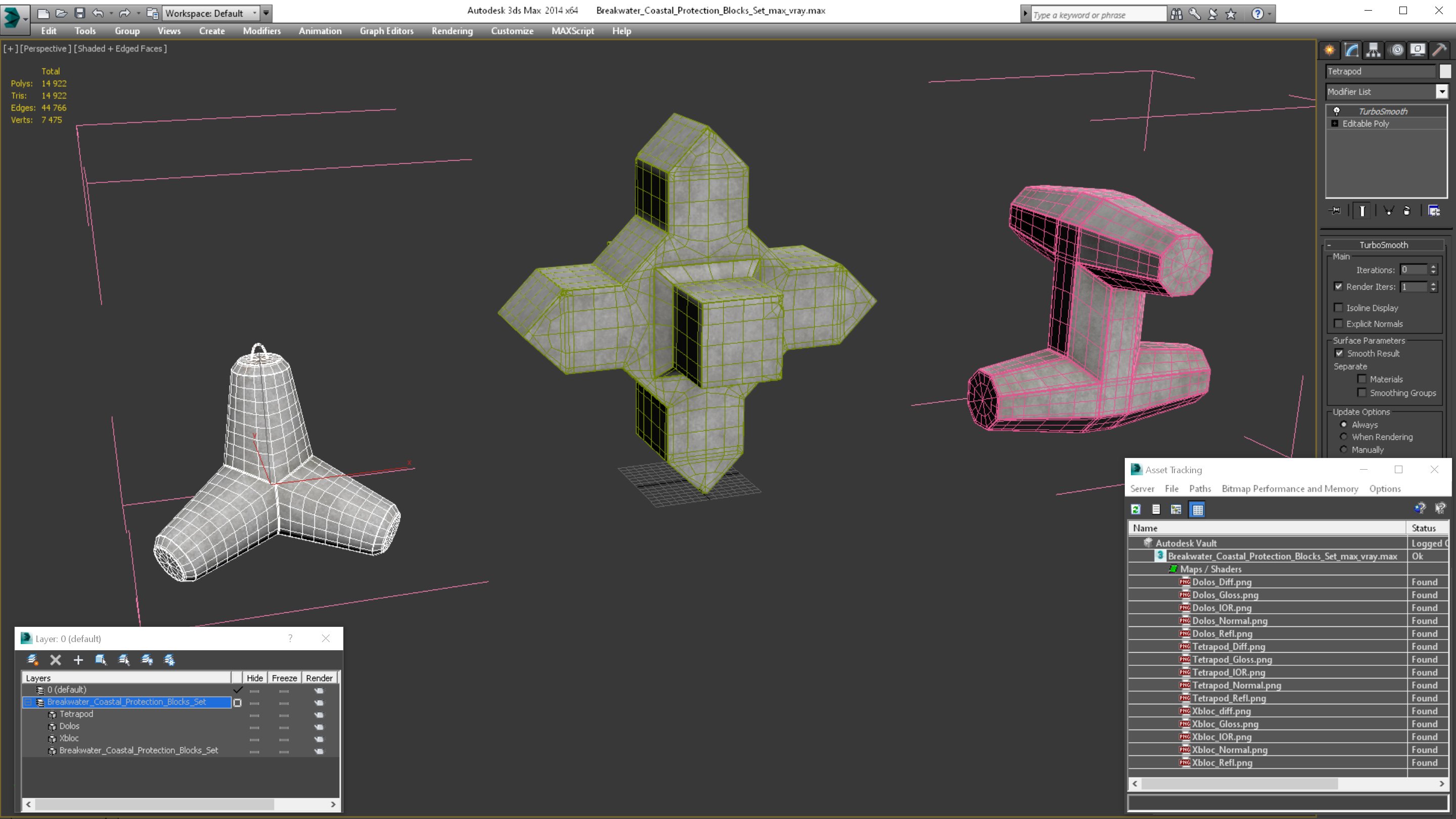Screen dimensions: 1456x819
Task: Click the Save File toolbar icon
Action: (x=80, y=13)
